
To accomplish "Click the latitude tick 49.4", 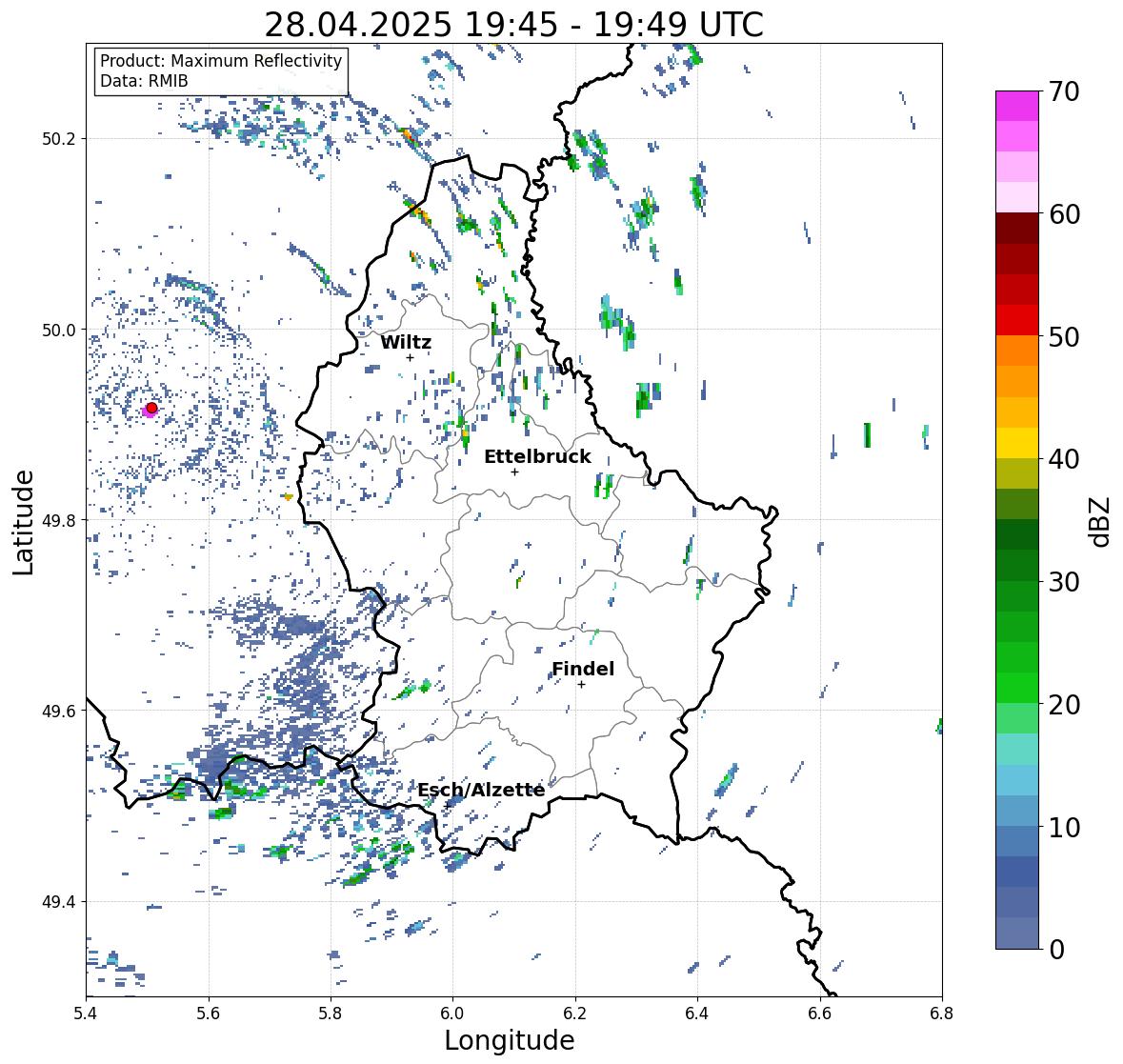I will (59, 902).
